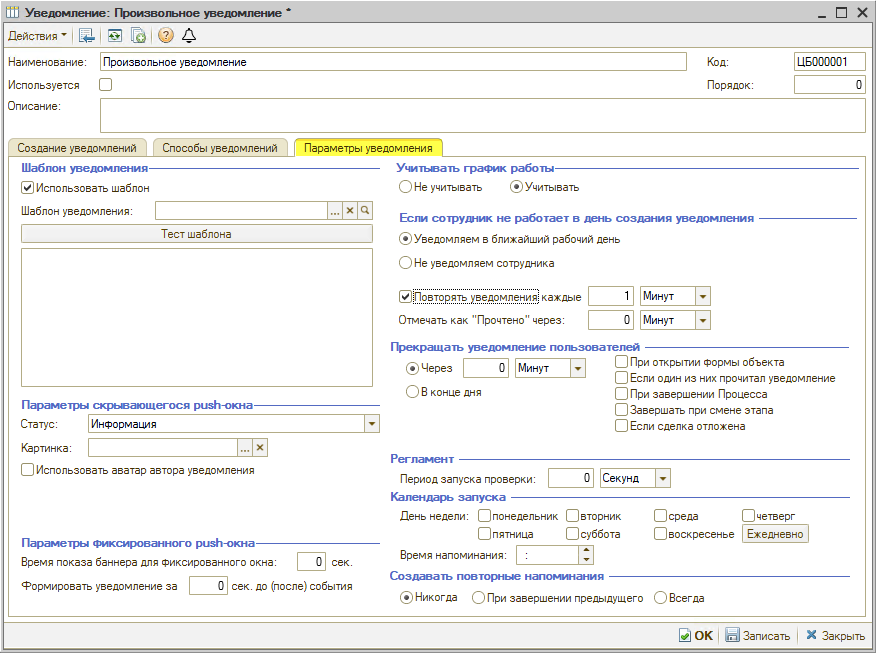Open picker with ellipsis next to Картинка
Image resolution: width=876 pixels, height=653 pixels.
[244, 447]
